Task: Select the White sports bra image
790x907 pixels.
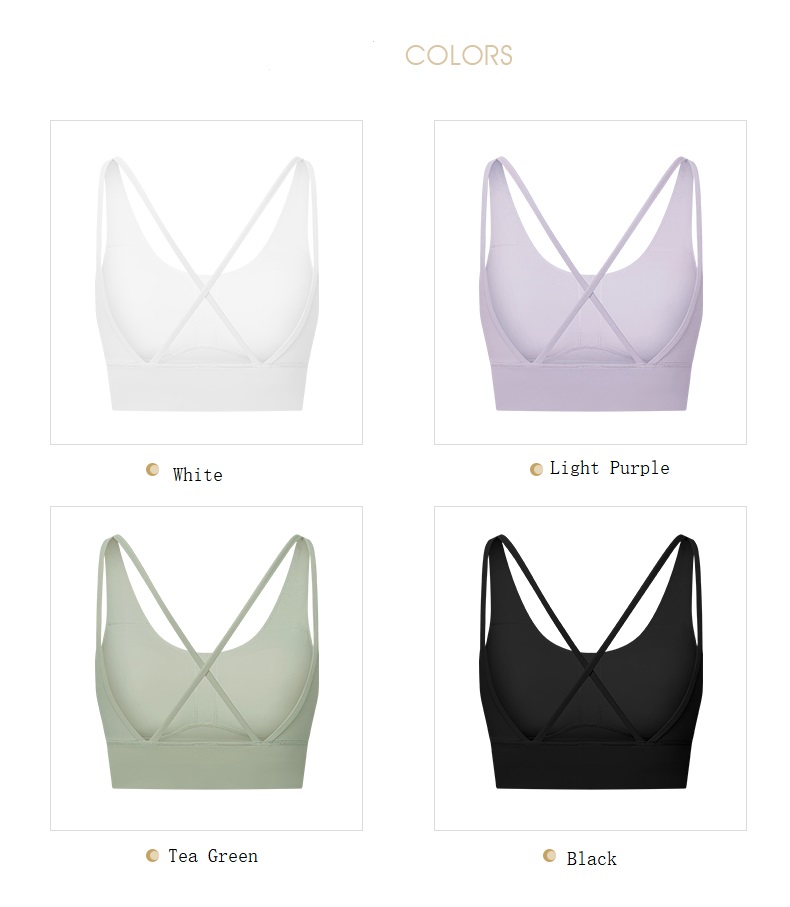Action: (x=206, y=282)
